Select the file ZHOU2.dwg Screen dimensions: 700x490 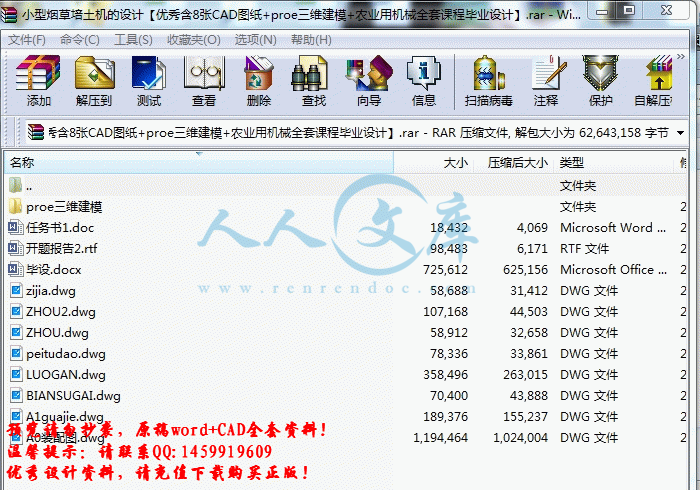[x=346, y=311]
